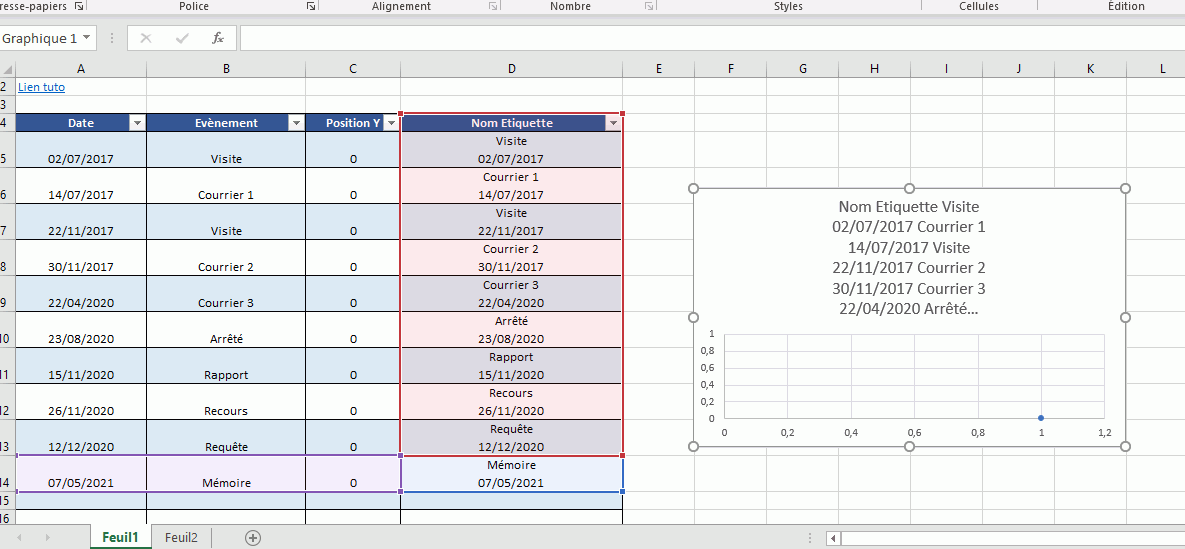Add a new sheet with plus icon
Image resolution: width=1185 pixels, height=549 pixels.
pos(253,538)
